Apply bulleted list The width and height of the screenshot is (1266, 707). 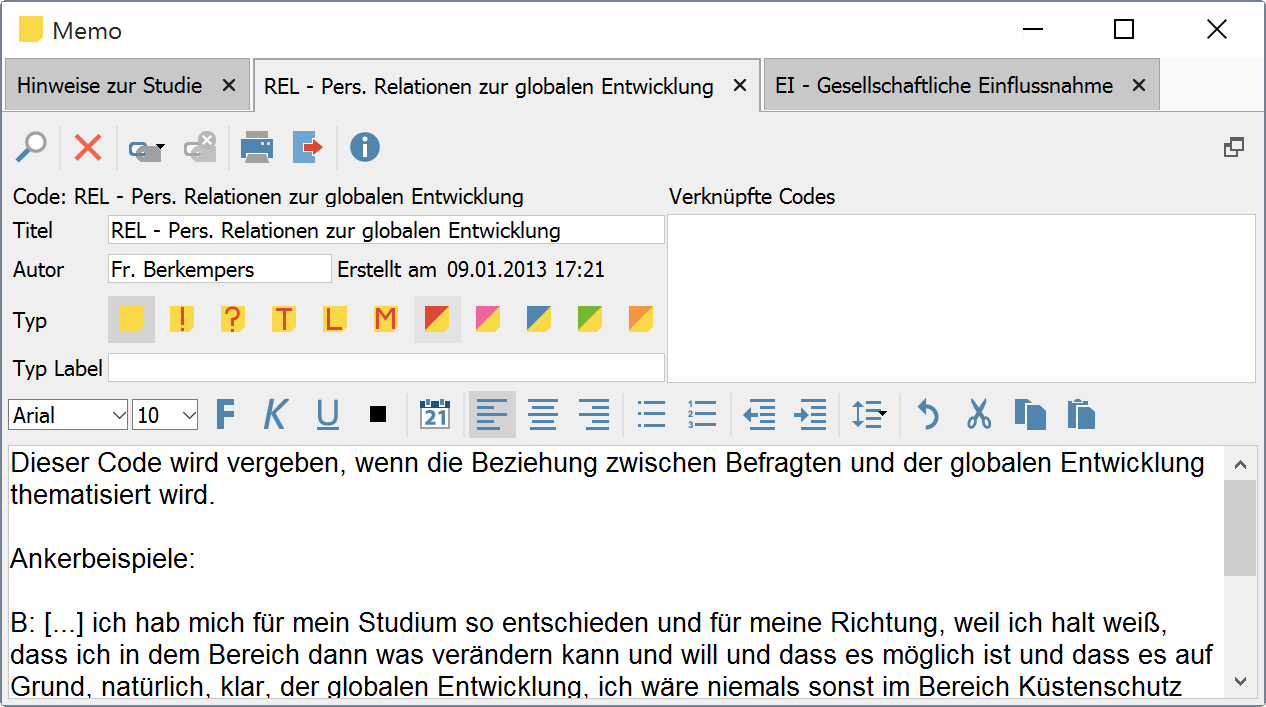click(x=651, y=414)
